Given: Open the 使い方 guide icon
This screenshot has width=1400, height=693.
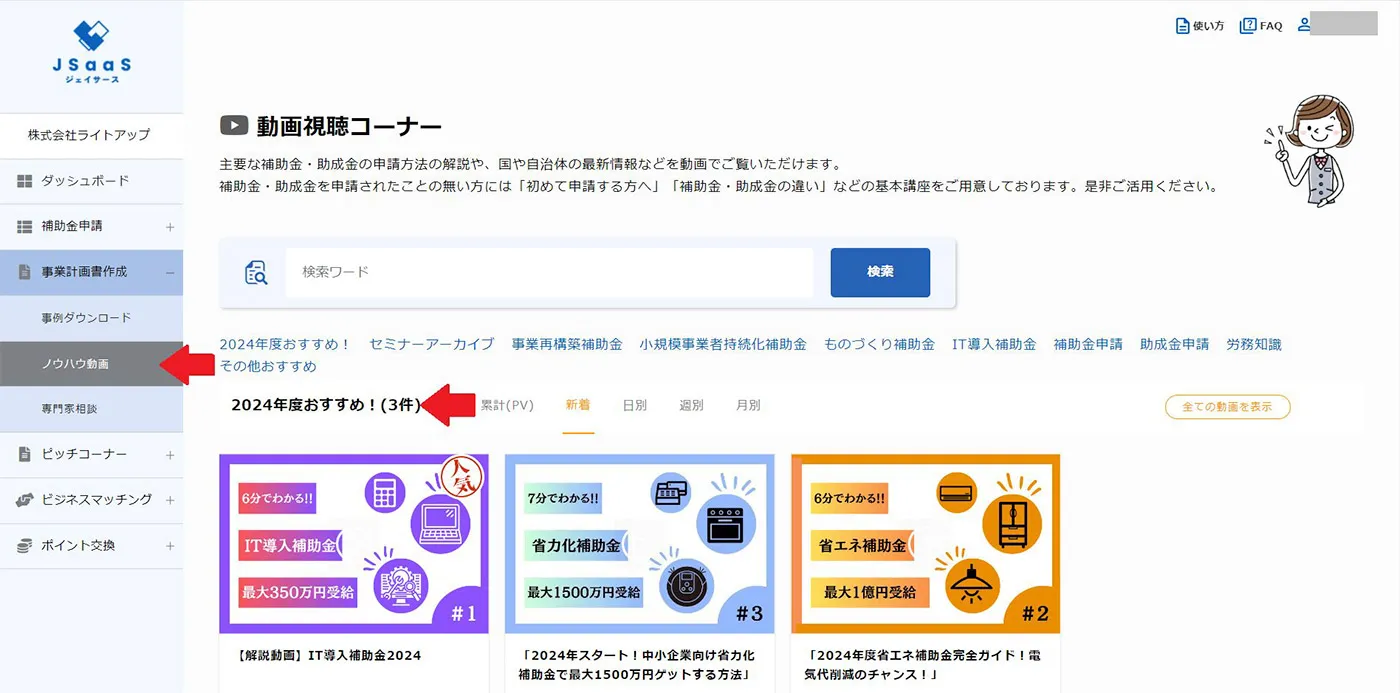Looking at the screenshot, I should 1183,26.
